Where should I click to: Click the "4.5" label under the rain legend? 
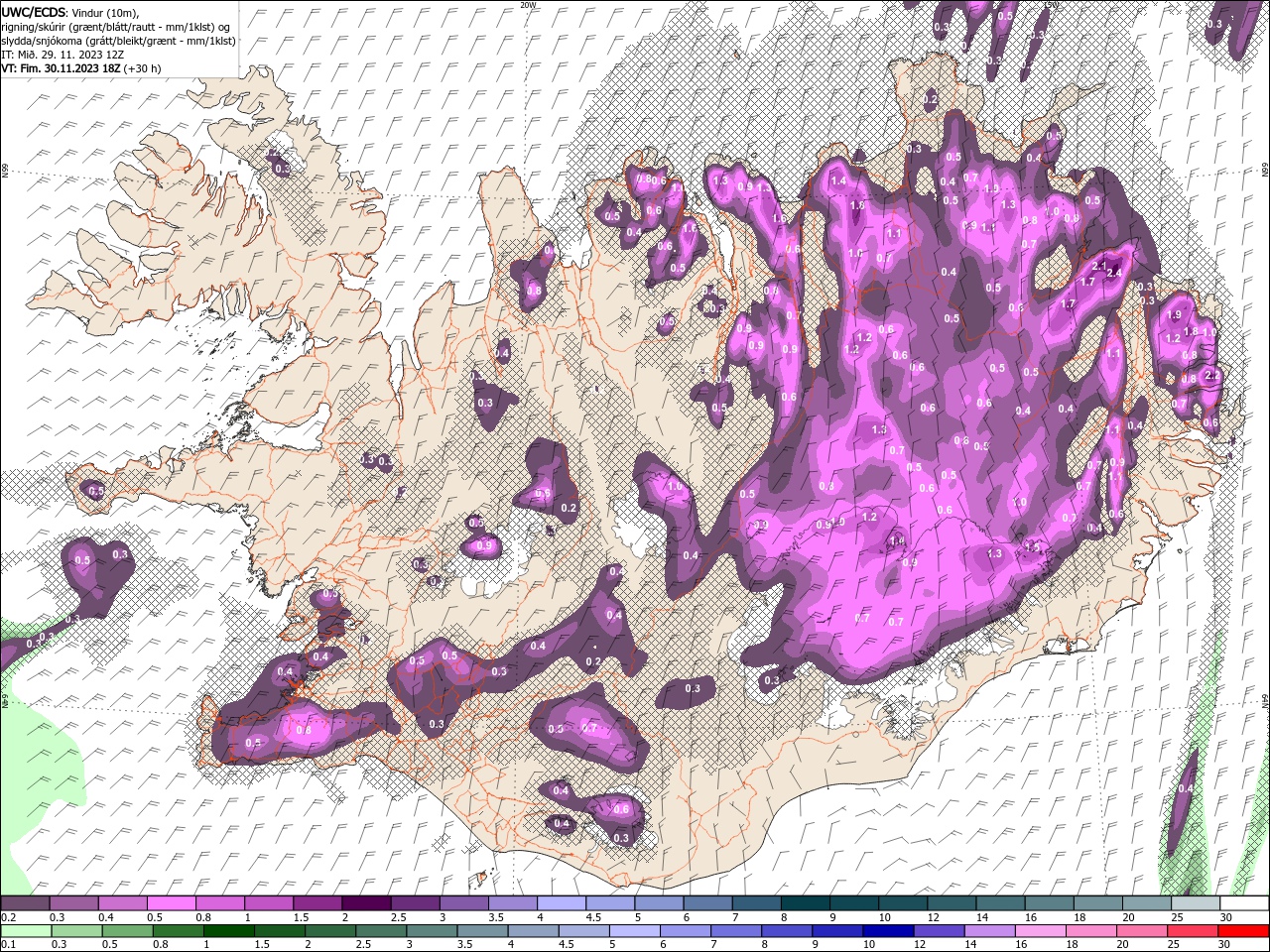[x=566, y=945]
